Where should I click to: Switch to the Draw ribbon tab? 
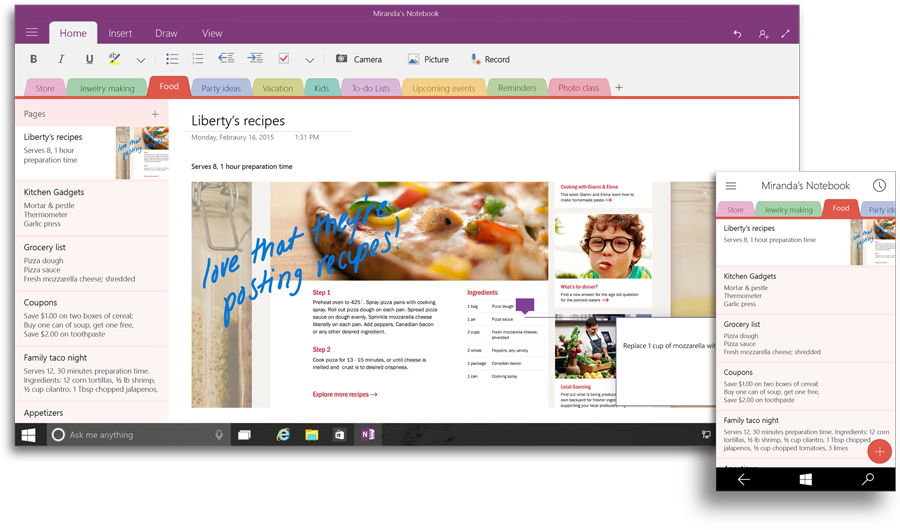(166, 33)
